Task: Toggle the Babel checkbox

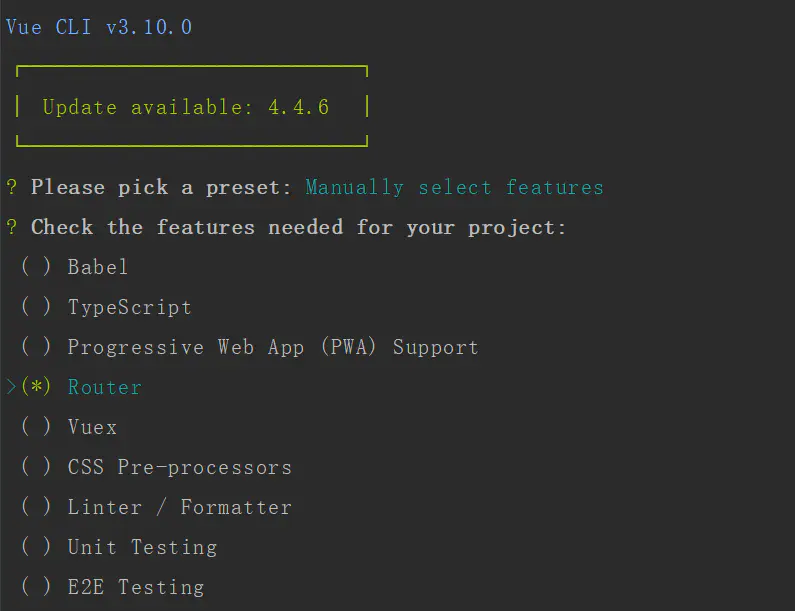Action: [36, 267]
